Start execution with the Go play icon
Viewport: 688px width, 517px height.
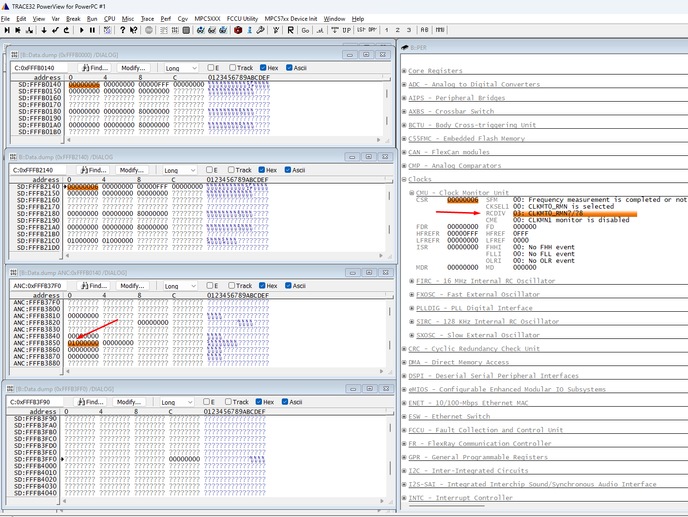(82, 30)
